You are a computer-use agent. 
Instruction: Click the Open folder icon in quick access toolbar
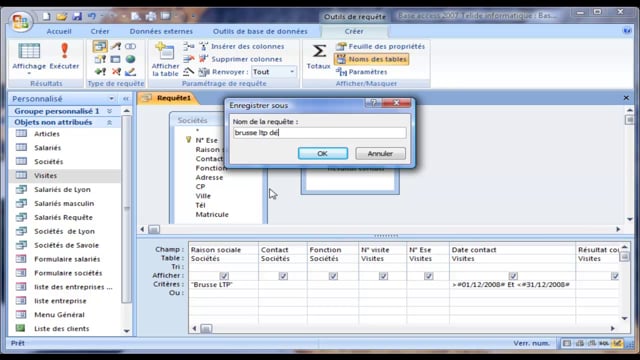(61, 16)
